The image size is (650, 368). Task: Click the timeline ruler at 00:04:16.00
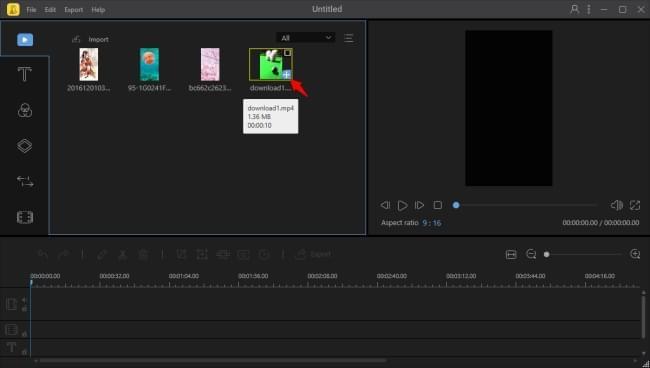tap(599, 276)
